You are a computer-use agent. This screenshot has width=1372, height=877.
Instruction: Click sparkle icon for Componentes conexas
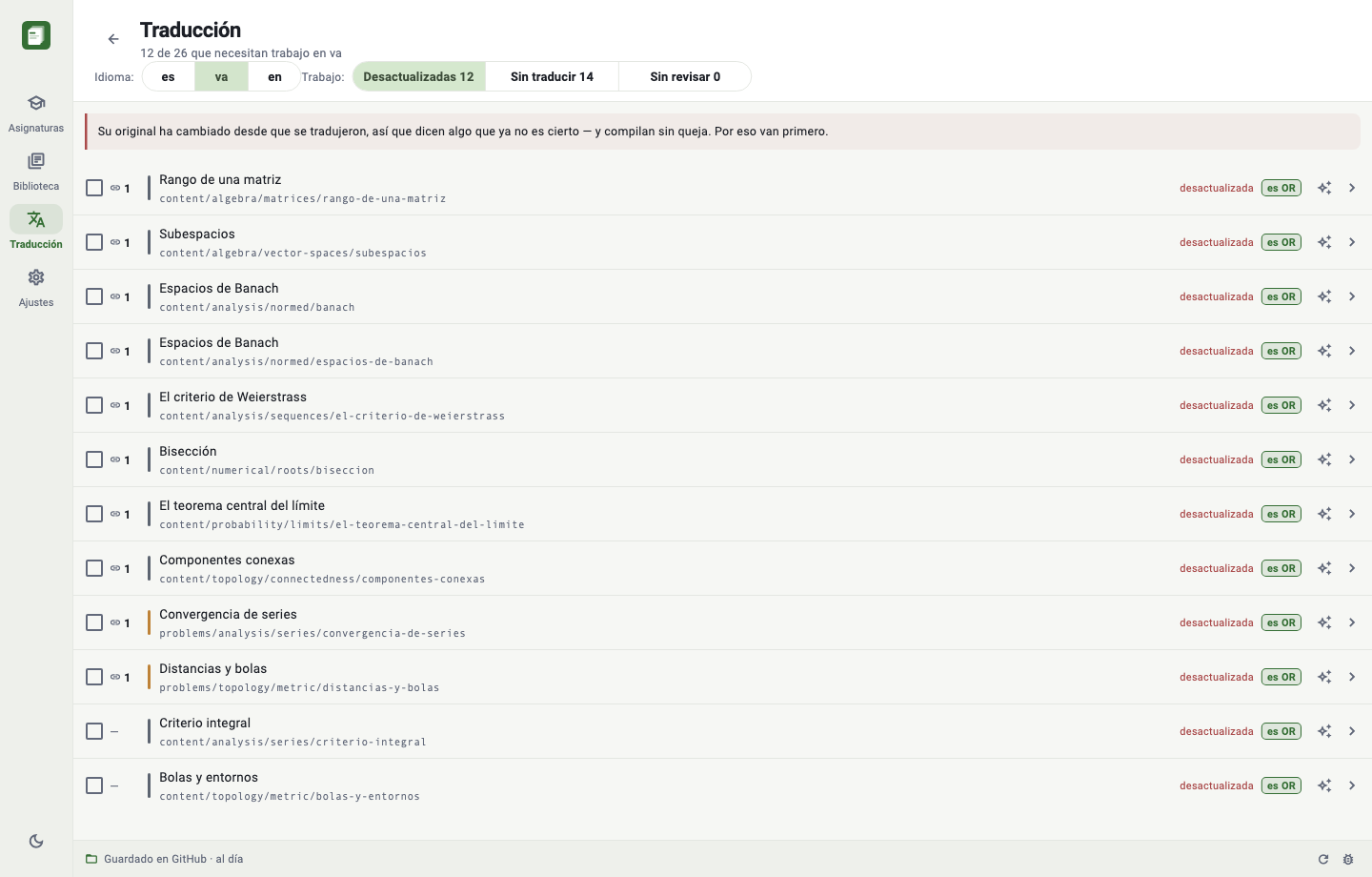[x=1324, y=568]
